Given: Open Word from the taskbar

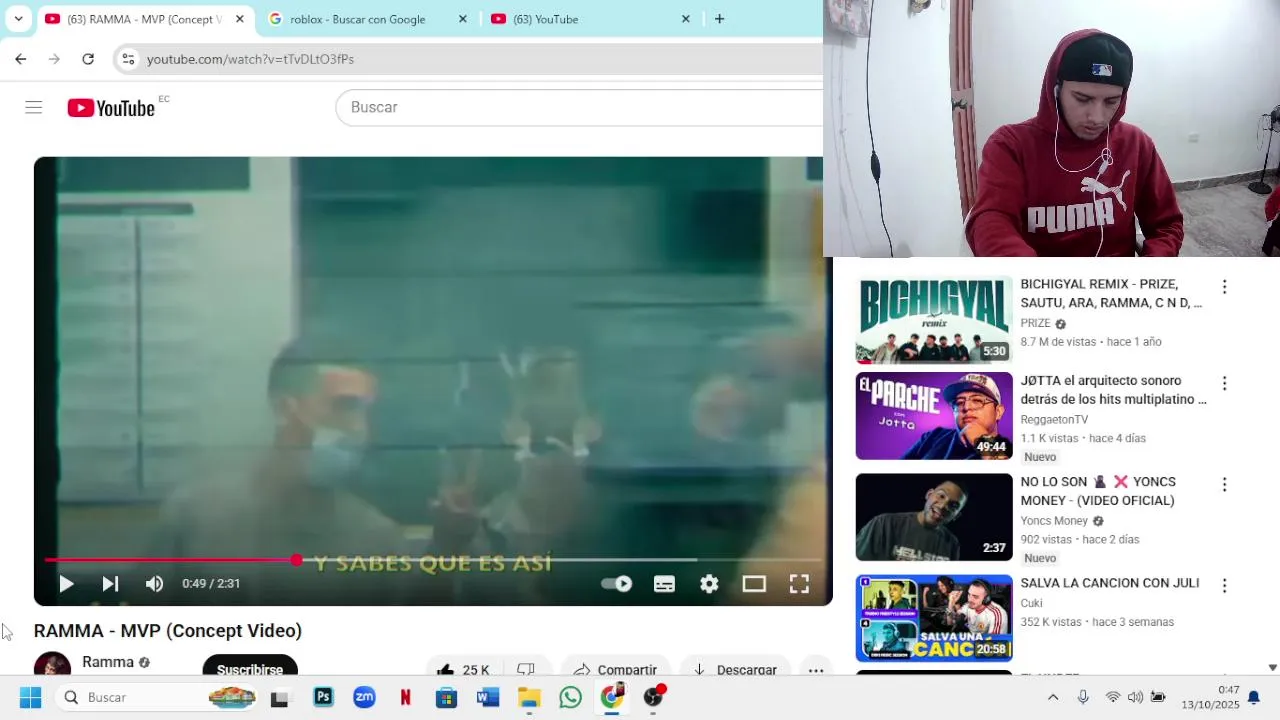Looking at the screenshot, I should pyautogui.click(x=488, y=697).
